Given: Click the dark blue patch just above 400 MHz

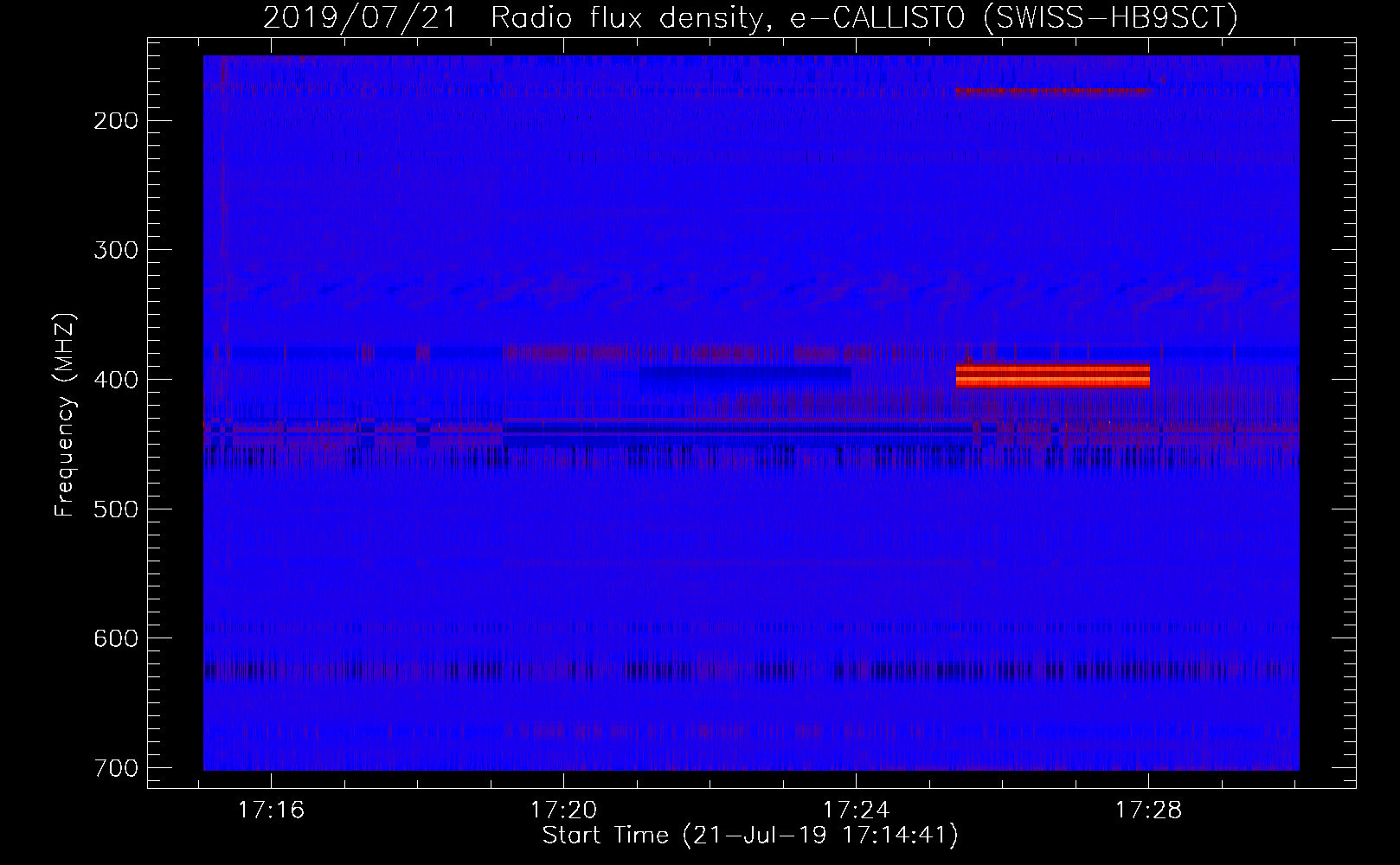Looking at the screenshot, I should point(746,373).
